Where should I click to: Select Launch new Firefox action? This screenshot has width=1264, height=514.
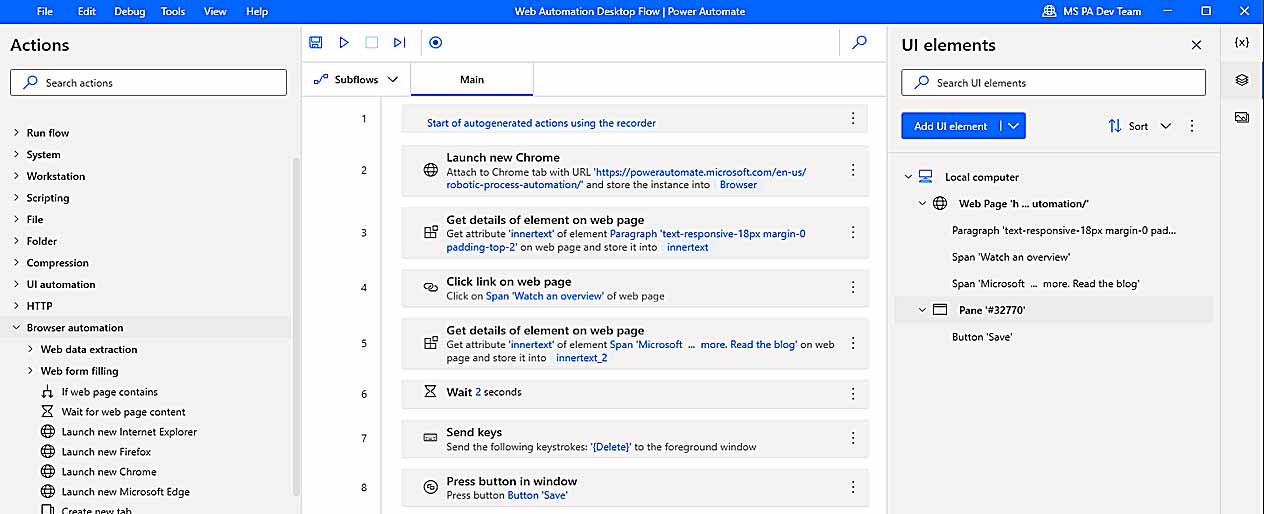(x=106, y=452)
